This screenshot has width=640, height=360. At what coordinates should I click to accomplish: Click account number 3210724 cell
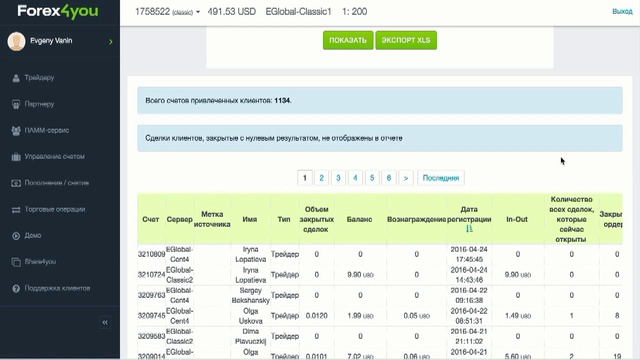point(151,275)
